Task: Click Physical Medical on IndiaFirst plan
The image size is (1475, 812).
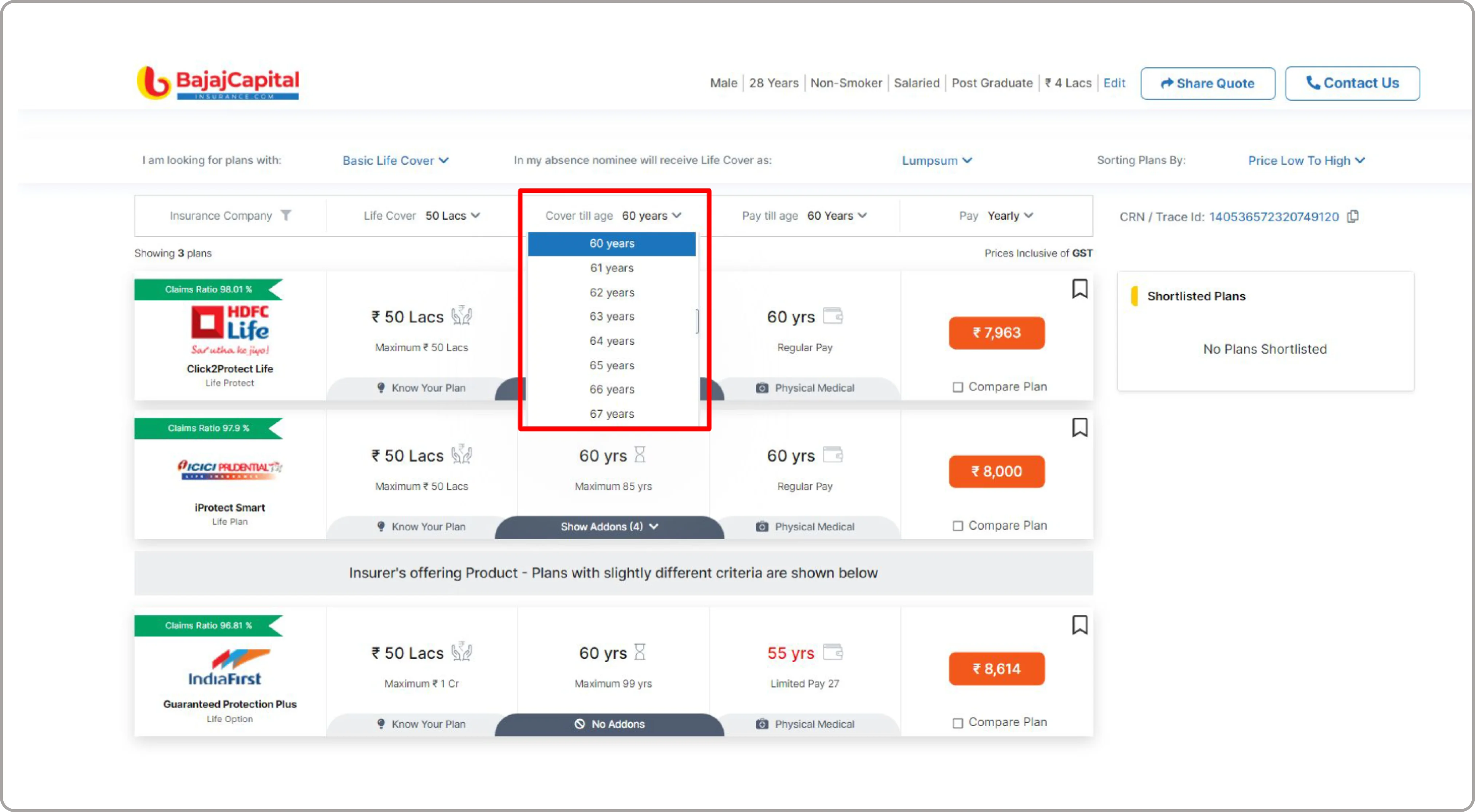Action: pos(804,724)
